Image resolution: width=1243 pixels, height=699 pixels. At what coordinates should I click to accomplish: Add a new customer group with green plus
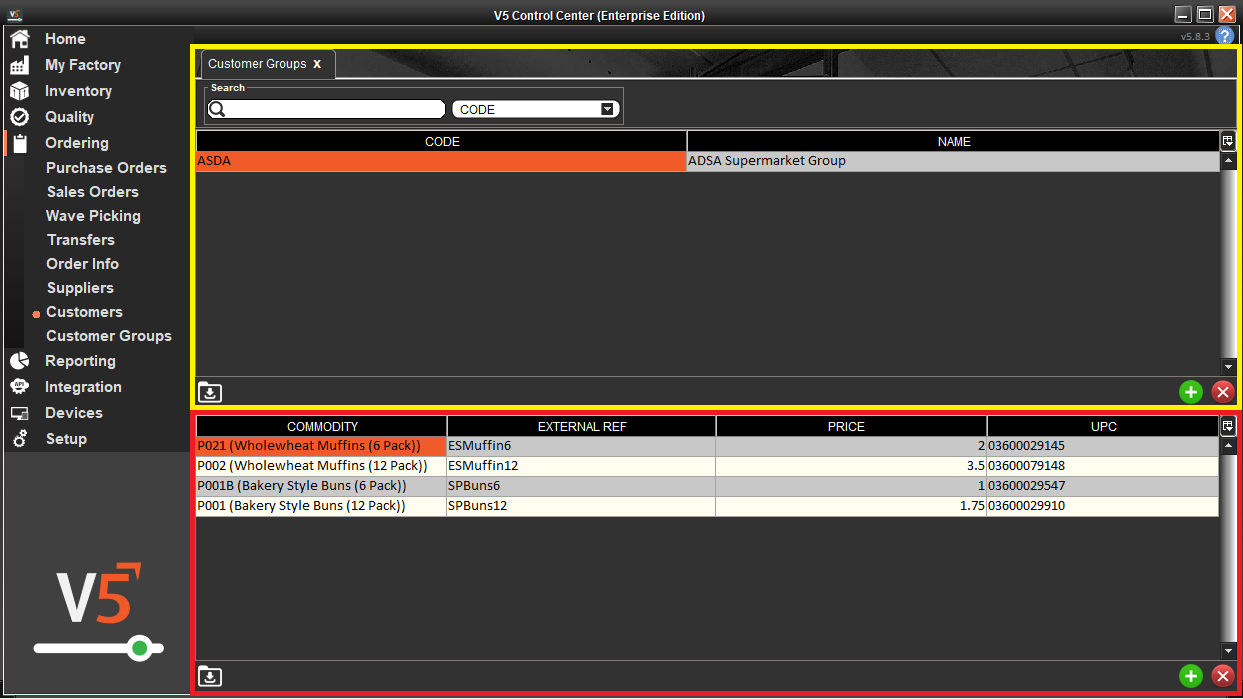(1190, 392)
